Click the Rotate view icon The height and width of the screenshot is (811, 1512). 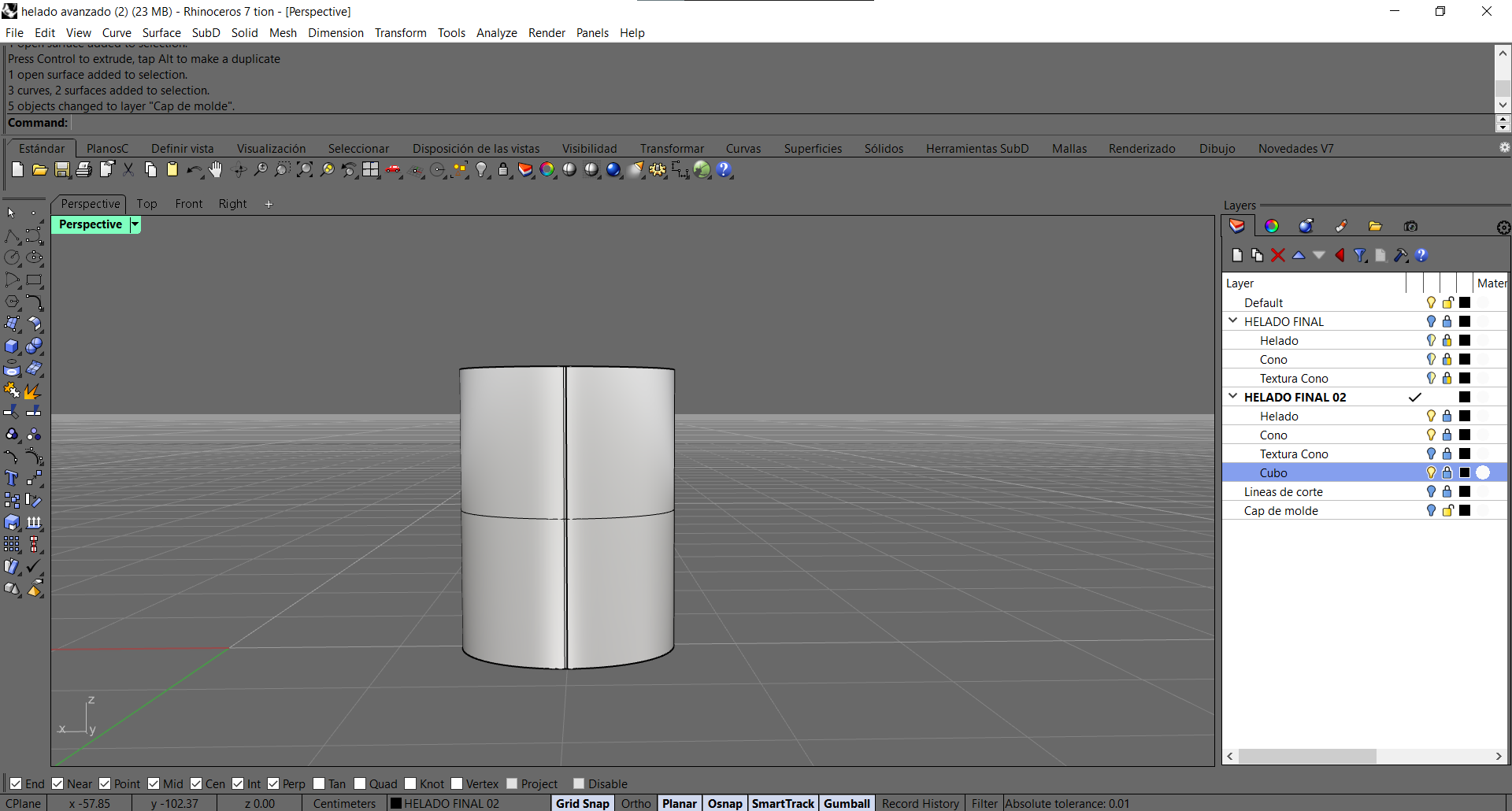(x=239, y=169)
